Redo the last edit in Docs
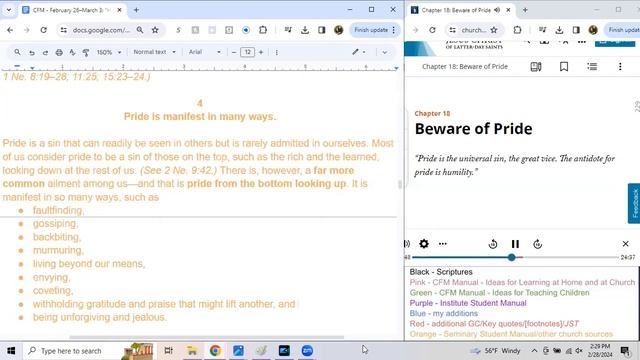The image size is (640, 360). click(x=45, y=52)
